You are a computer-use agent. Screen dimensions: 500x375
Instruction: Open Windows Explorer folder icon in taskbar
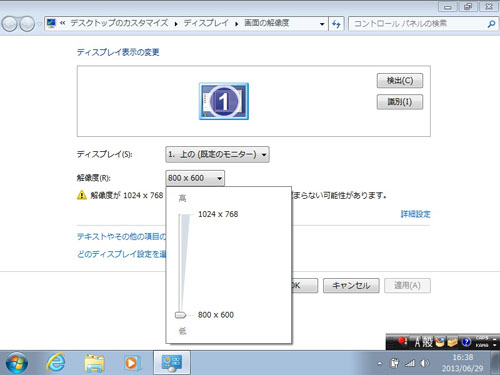click(94, 363)
